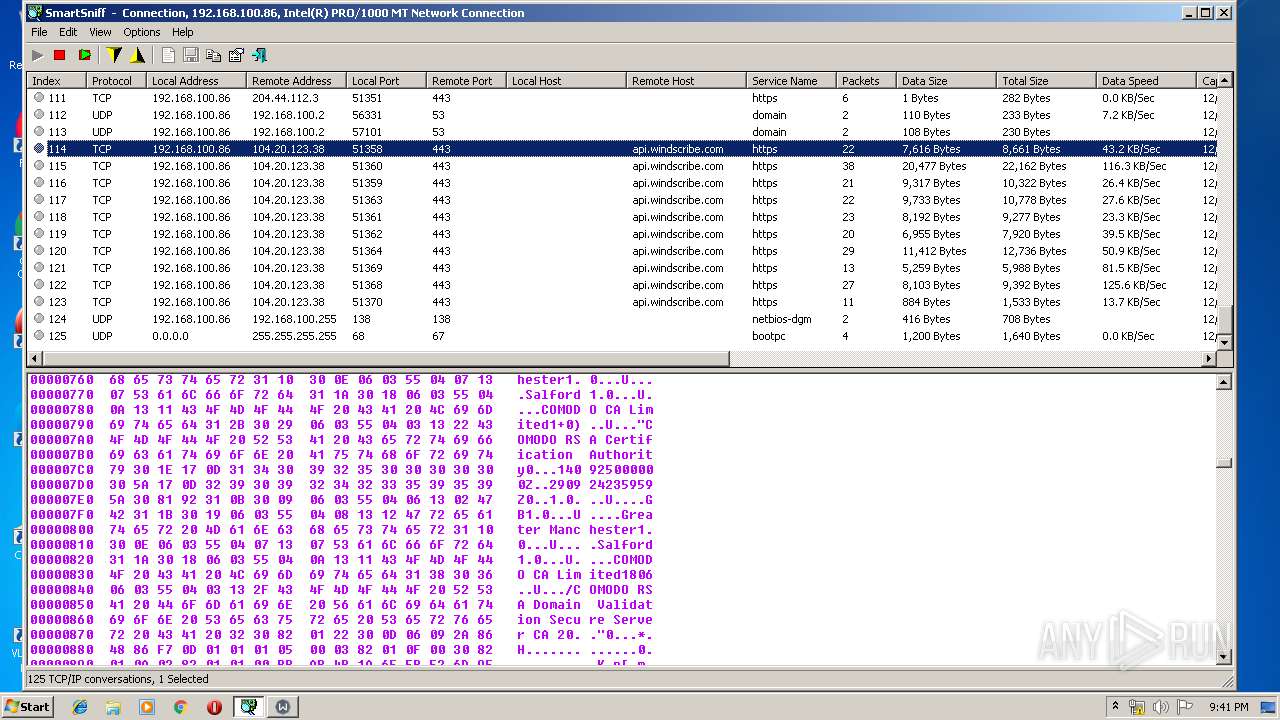1280x720 pixels.
Task: Sort by the Protocol column header
Action: (116, 80)
